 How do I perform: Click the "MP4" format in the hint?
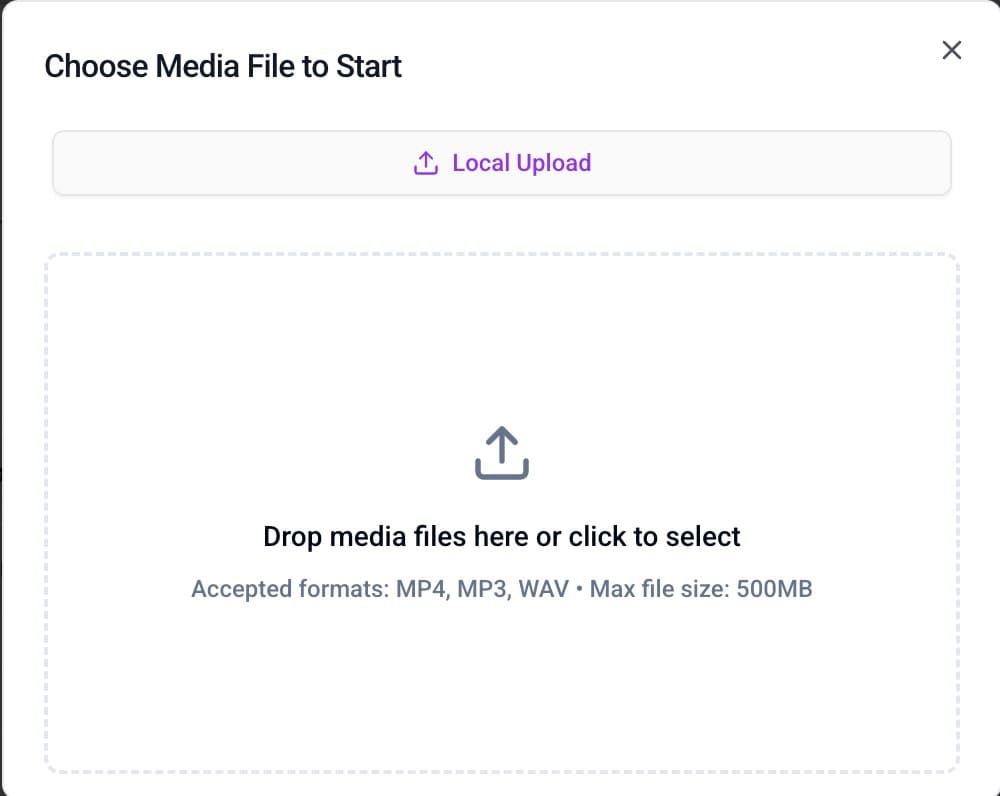tap(420, 589)
